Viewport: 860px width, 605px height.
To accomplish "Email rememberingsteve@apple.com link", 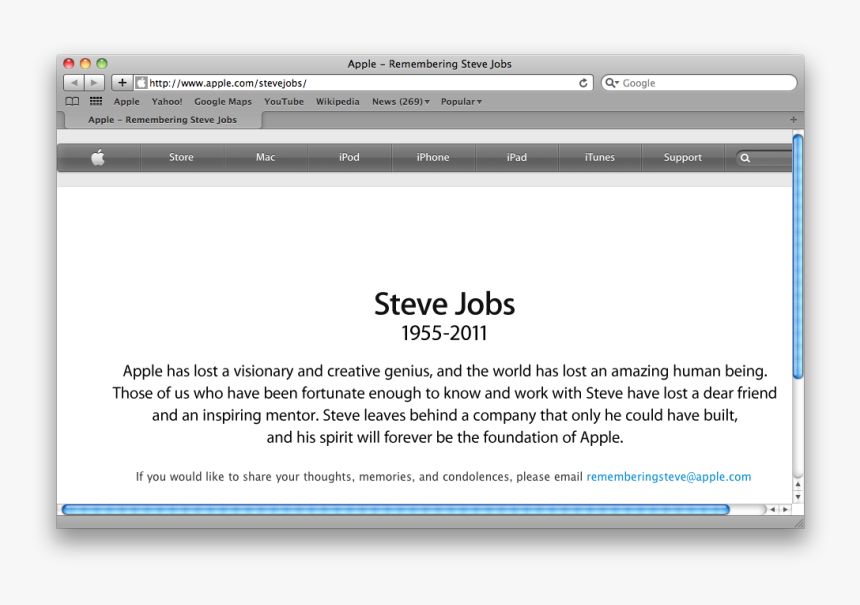I will click(669, 477).
